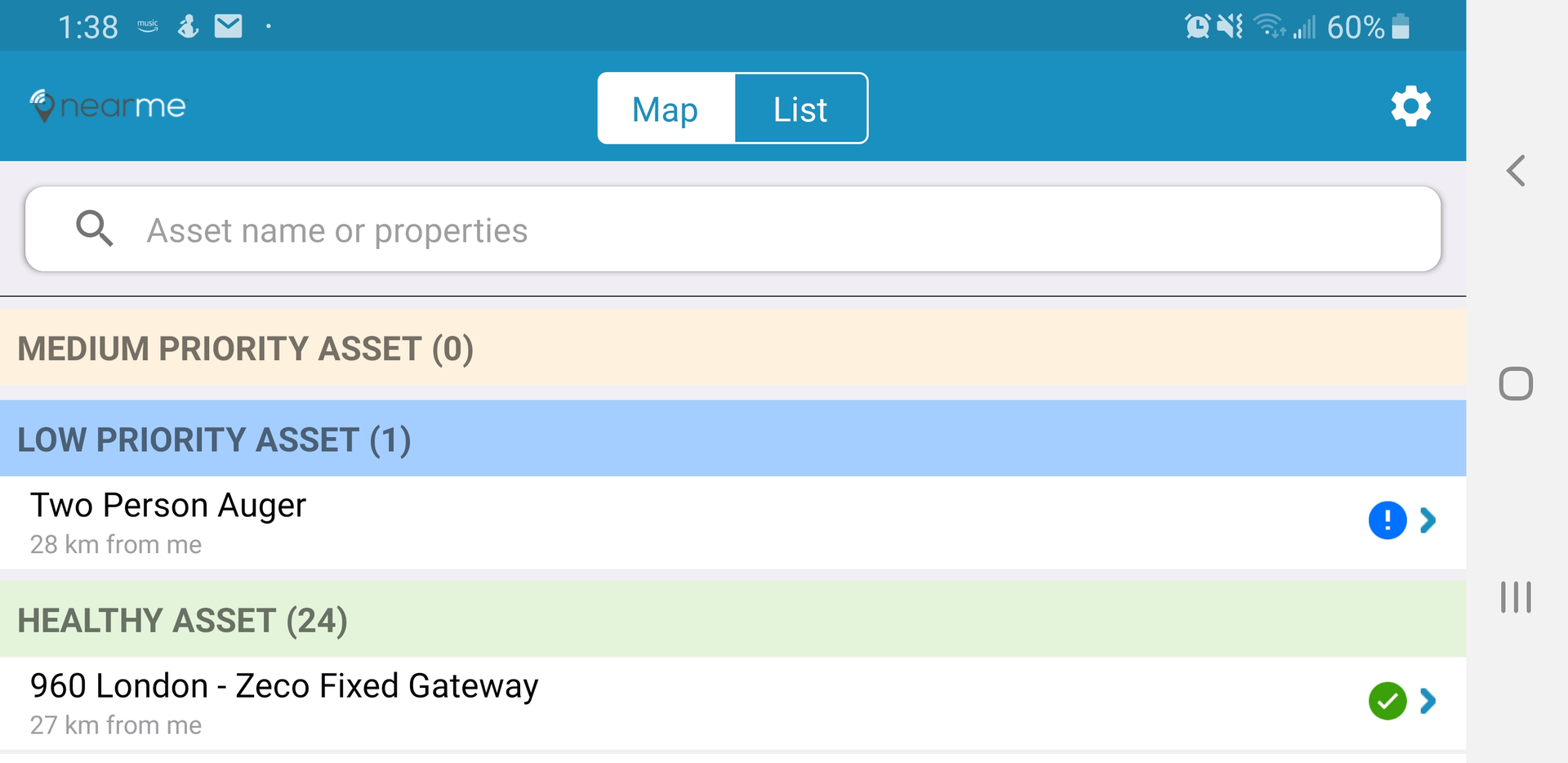Screen dimensions: 1568x763
Task: Tap the battery indicator icon
Action: (1401, 25)
